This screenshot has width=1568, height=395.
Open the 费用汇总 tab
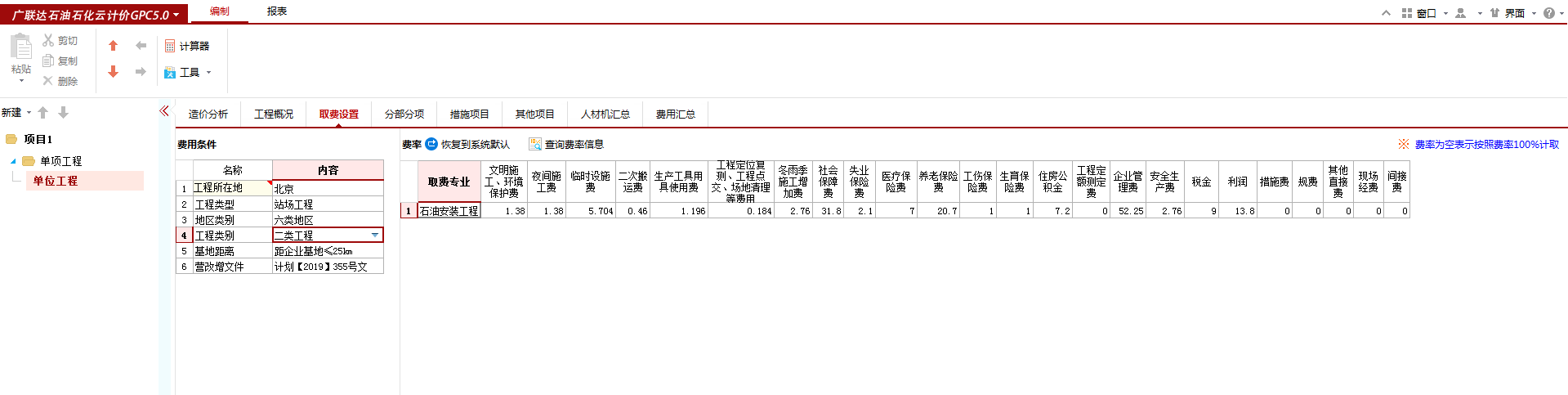(676, 114)
